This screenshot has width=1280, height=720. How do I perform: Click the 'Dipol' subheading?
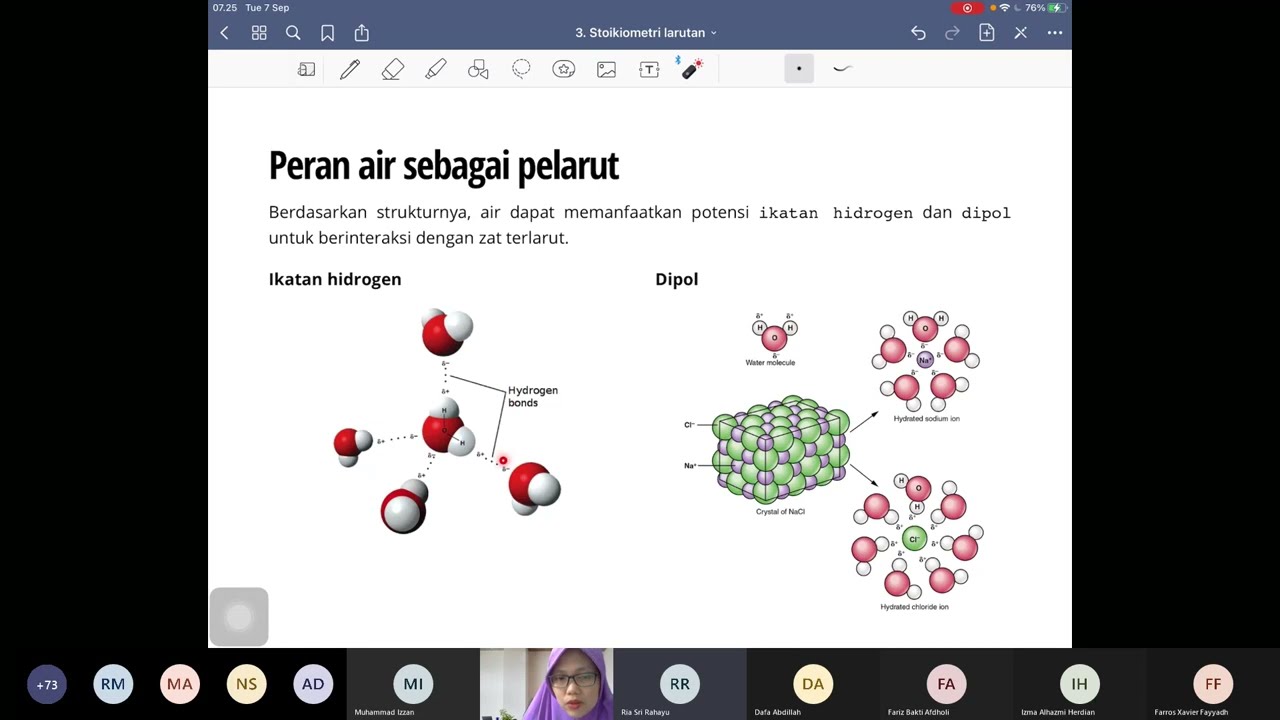click(677, 280)
